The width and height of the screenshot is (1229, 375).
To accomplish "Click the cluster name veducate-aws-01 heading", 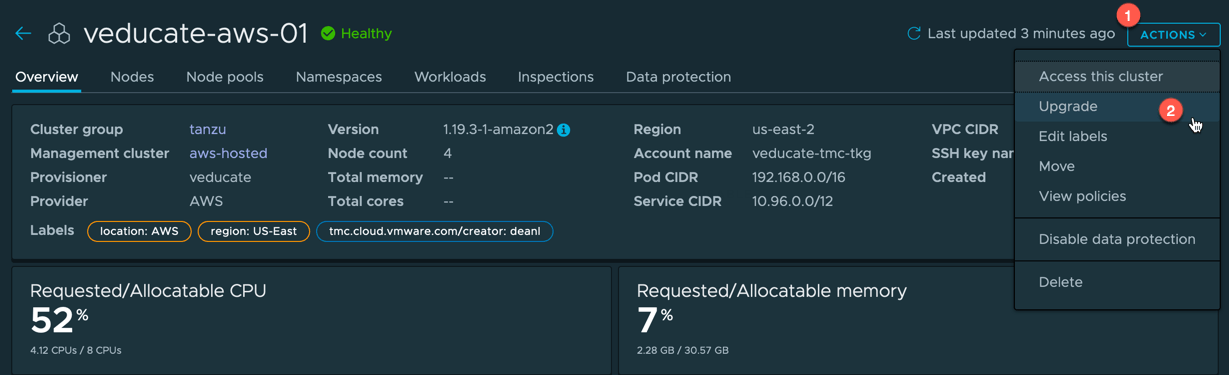I will pyautogui.click(x=196, y=34).
